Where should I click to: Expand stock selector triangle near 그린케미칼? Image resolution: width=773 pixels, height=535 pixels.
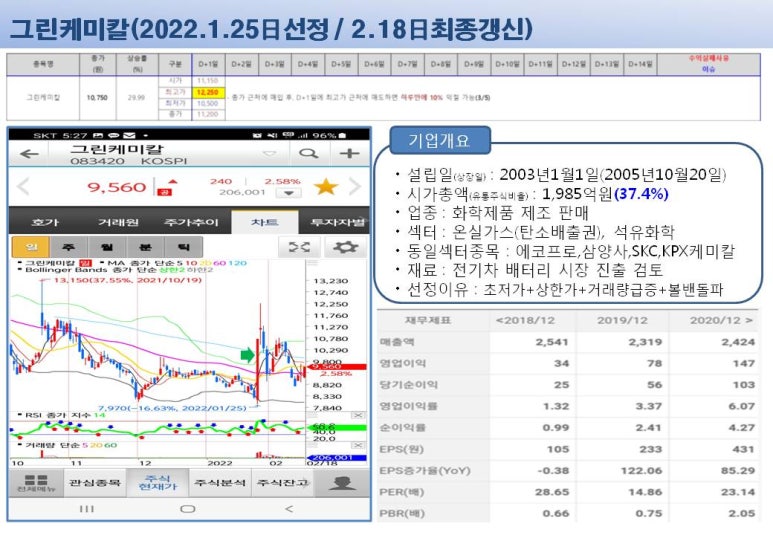click(269, 154)
